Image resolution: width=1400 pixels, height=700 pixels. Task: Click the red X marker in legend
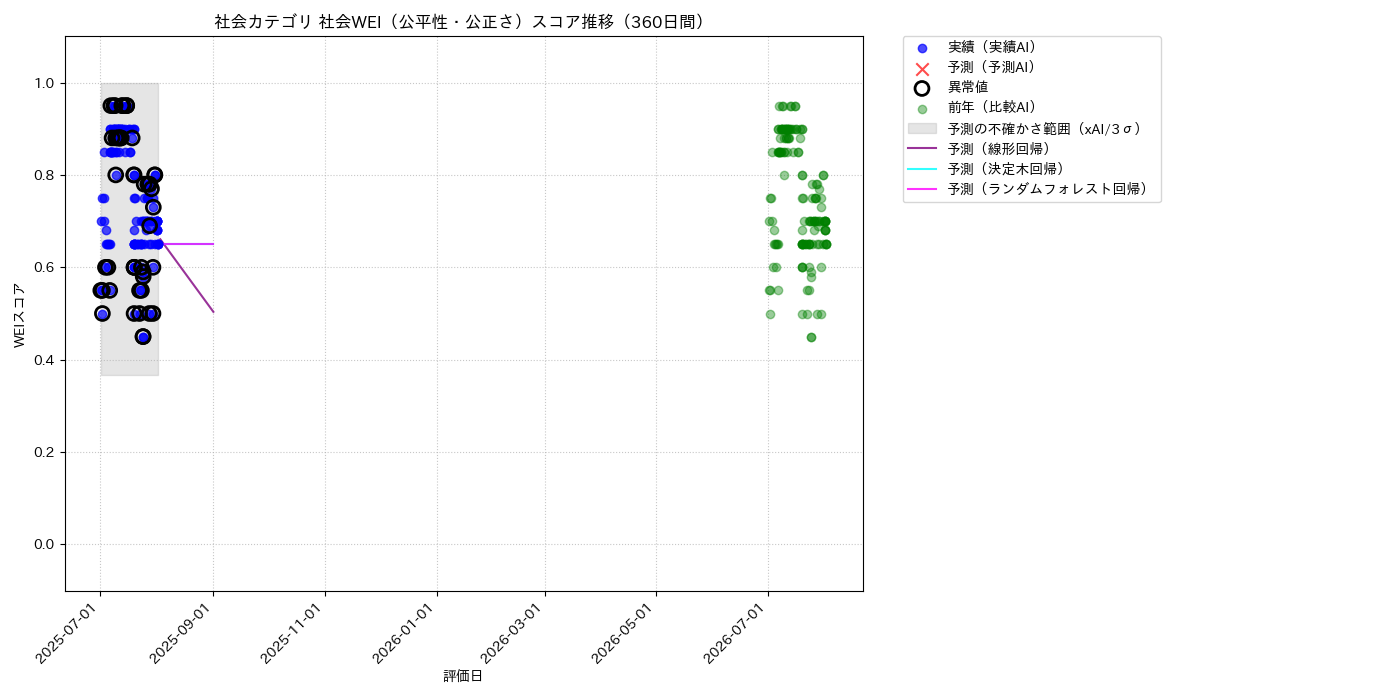click(x=922, y=68)
